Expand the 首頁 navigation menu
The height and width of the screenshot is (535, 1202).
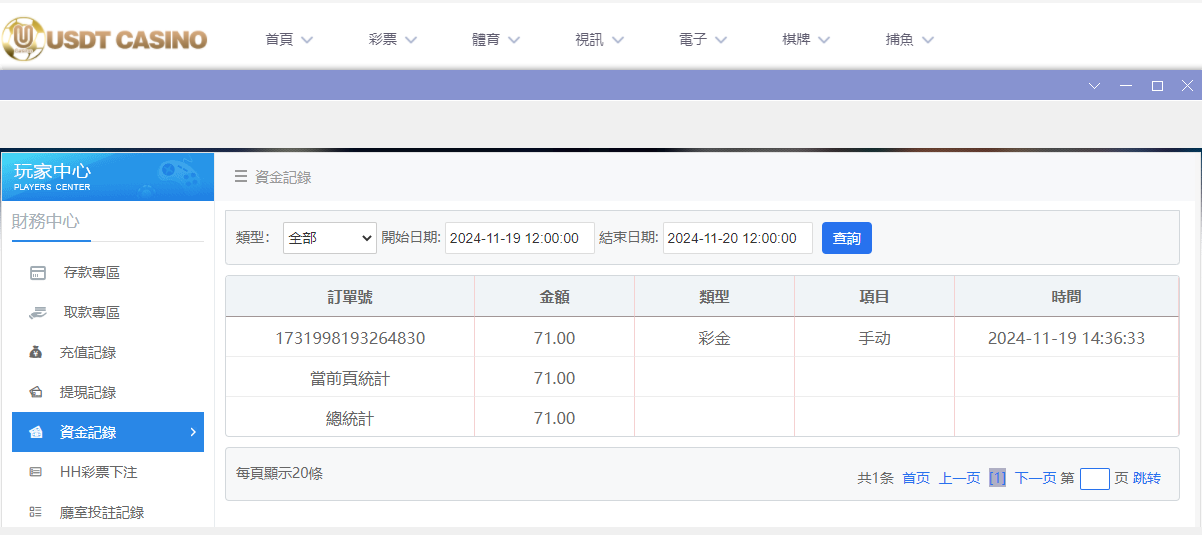point(289,40)
